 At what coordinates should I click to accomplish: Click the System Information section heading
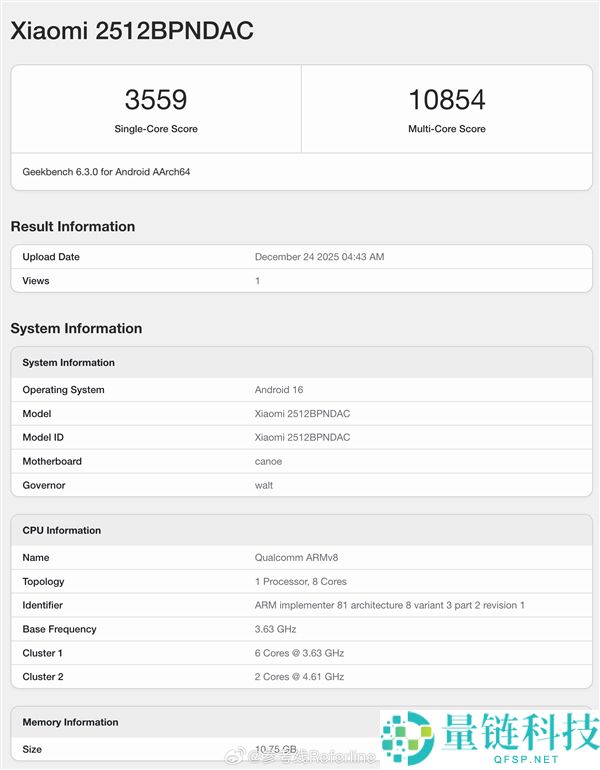[x=76, y=328]
